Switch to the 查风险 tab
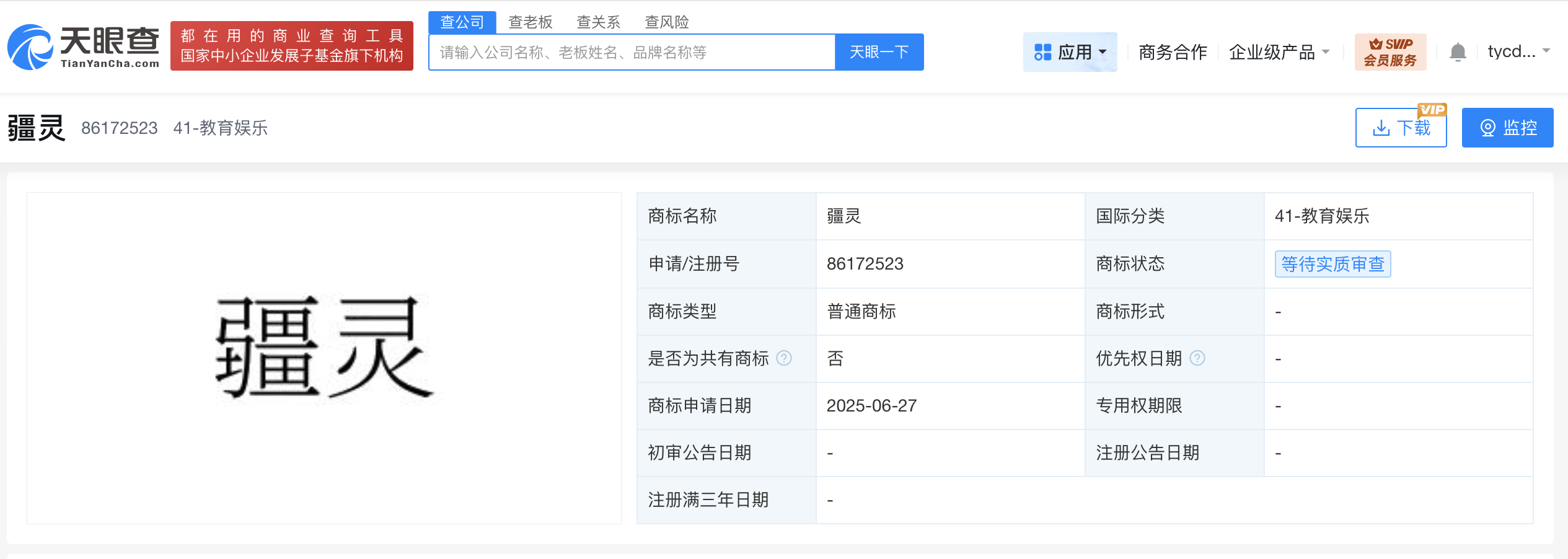 [x=666, y=22]
